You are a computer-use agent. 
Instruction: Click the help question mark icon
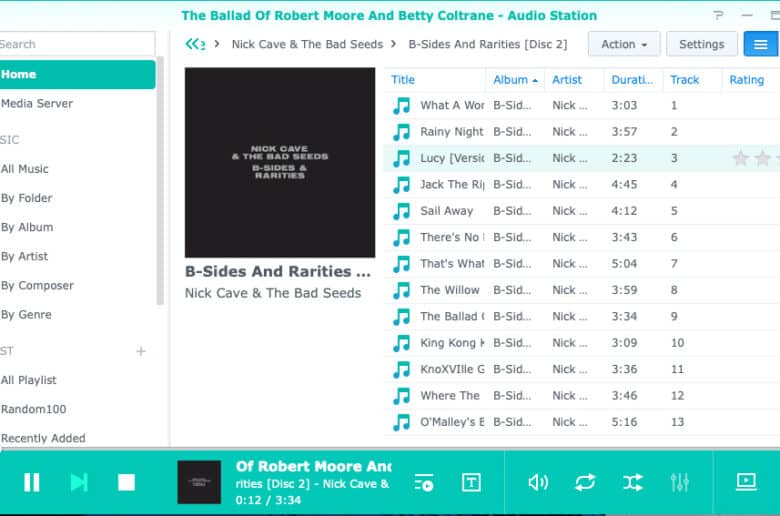718,15
